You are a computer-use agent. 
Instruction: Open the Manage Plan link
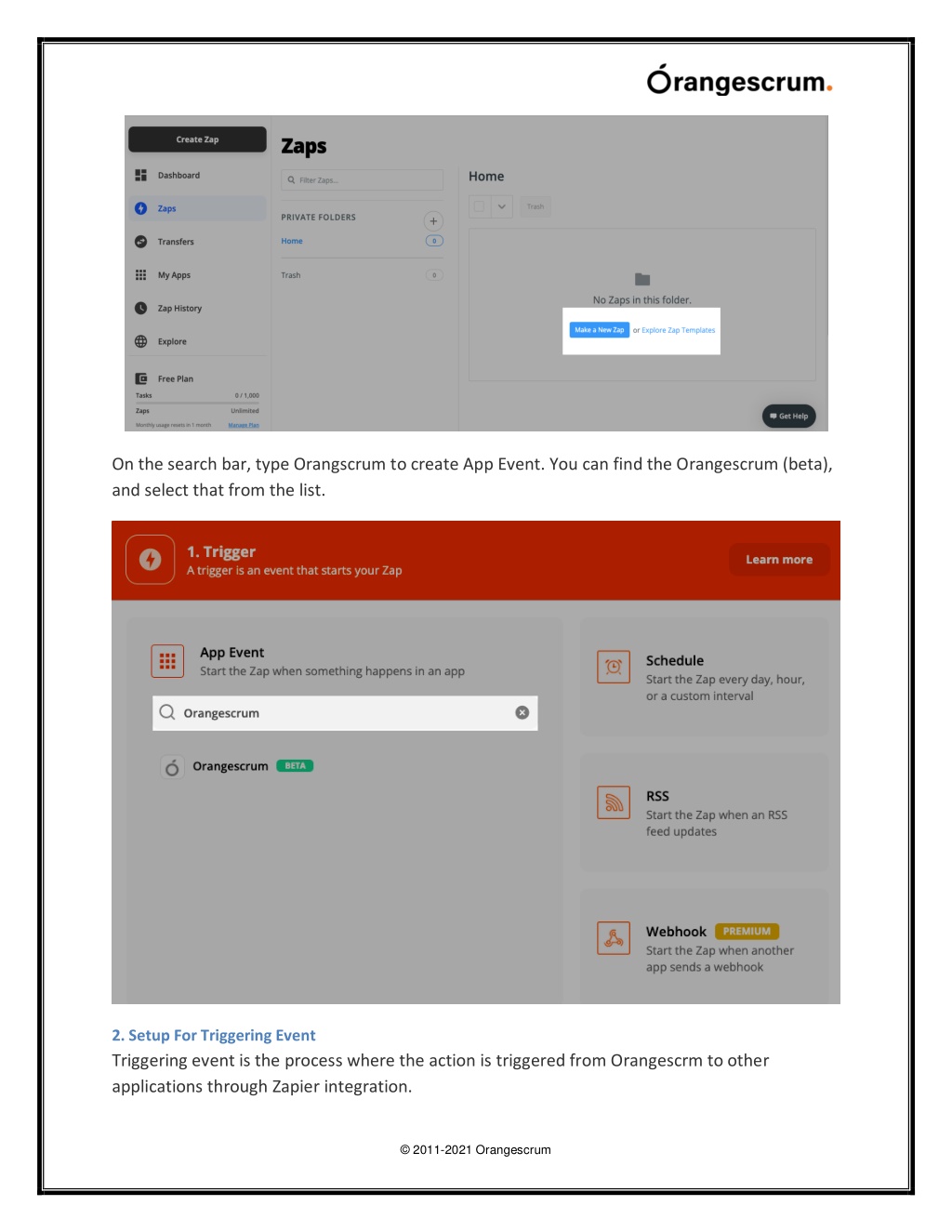(244, 425)
